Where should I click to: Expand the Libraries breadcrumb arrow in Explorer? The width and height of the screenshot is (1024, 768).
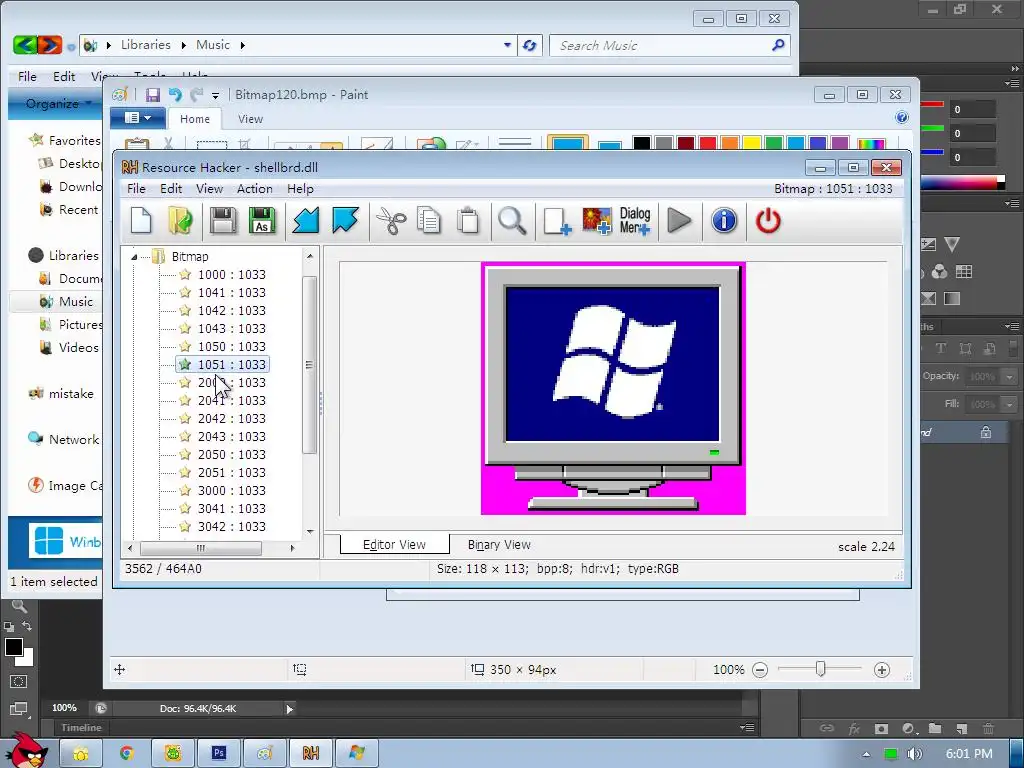tap(184, 45)
